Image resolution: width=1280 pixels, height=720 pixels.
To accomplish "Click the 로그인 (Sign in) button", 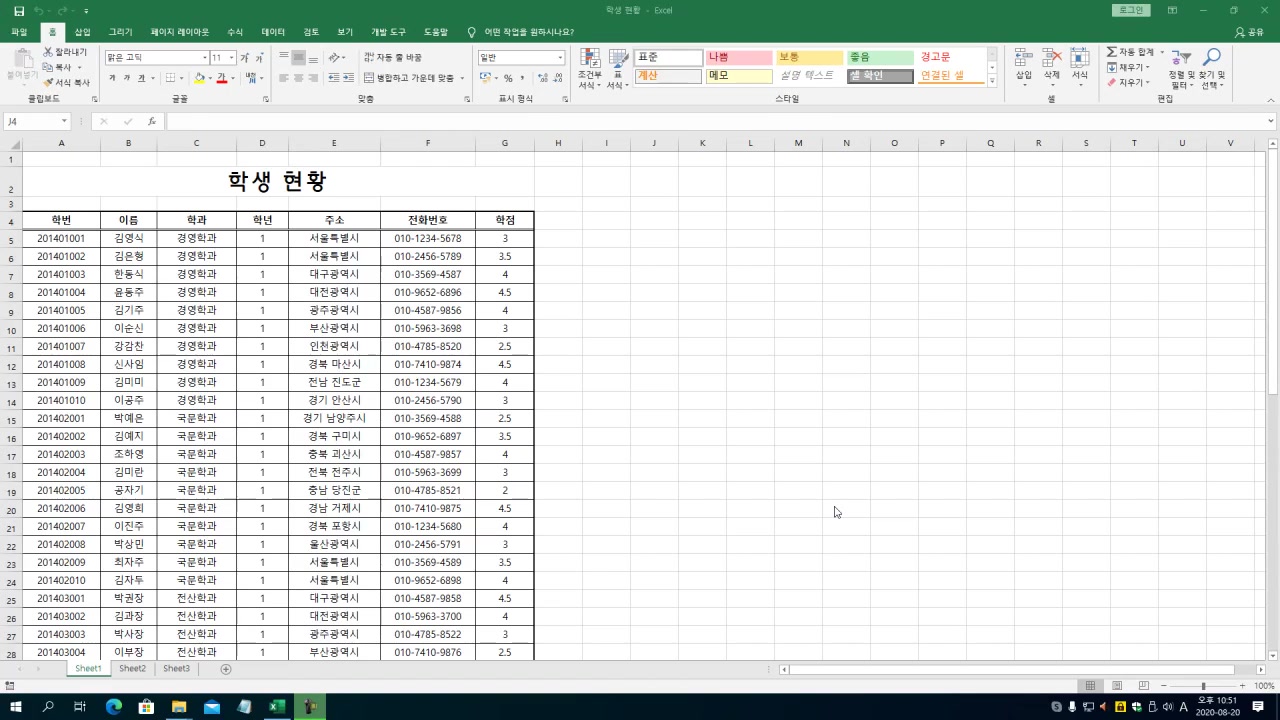I will tap(1130, 10).
